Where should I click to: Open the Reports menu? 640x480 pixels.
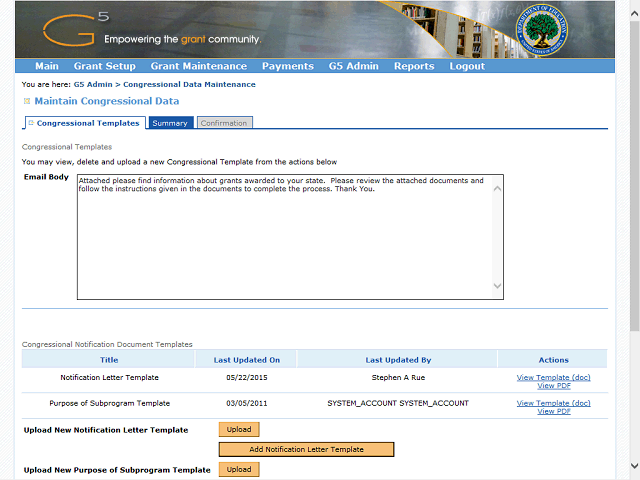(x=414, y=66)
